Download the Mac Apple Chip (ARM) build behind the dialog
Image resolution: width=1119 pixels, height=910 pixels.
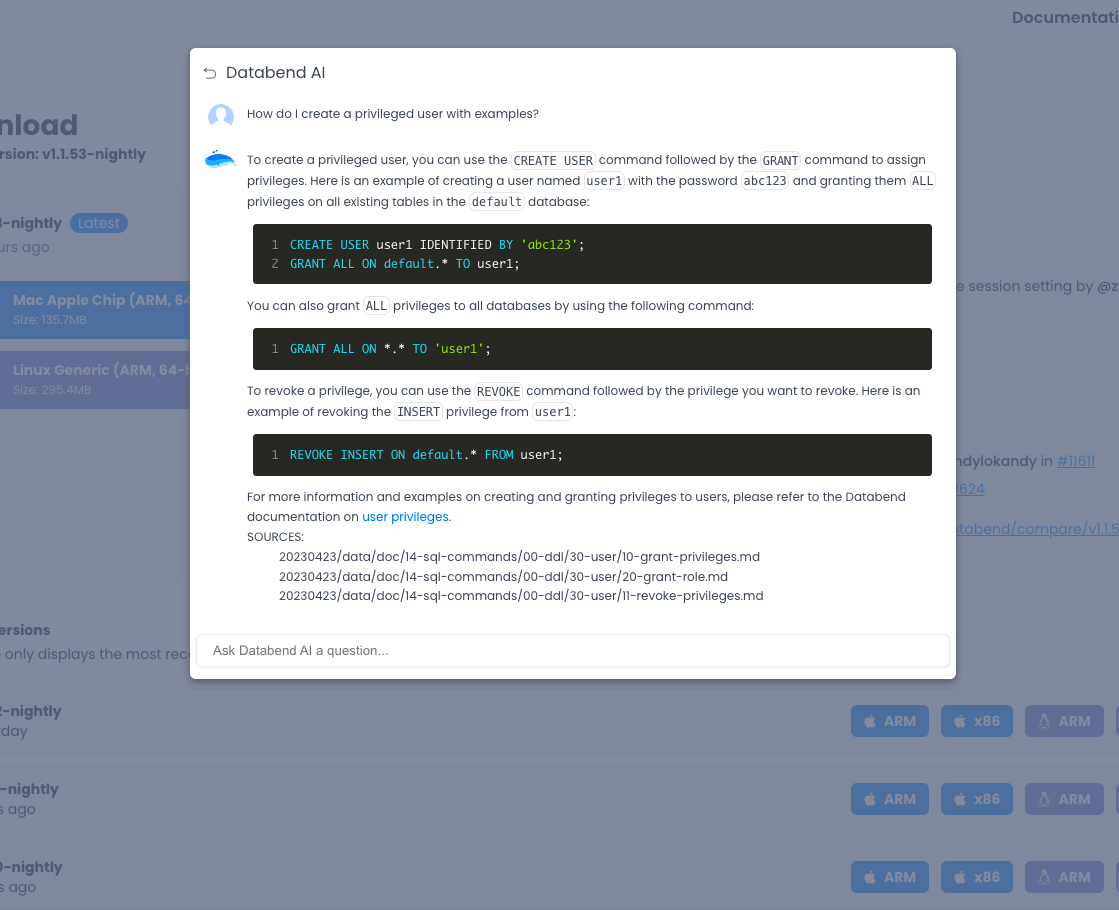point(95,310)
